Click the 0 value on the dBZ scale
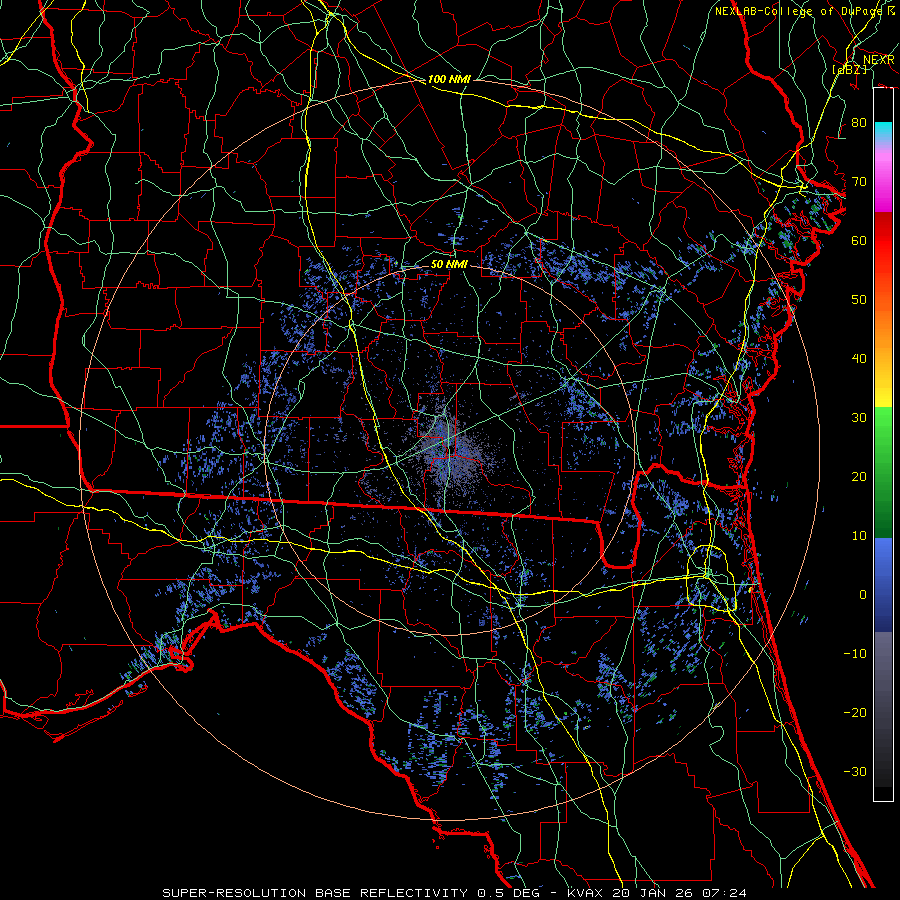This screenshot has height=900, width=900. [x=863, y=595]
